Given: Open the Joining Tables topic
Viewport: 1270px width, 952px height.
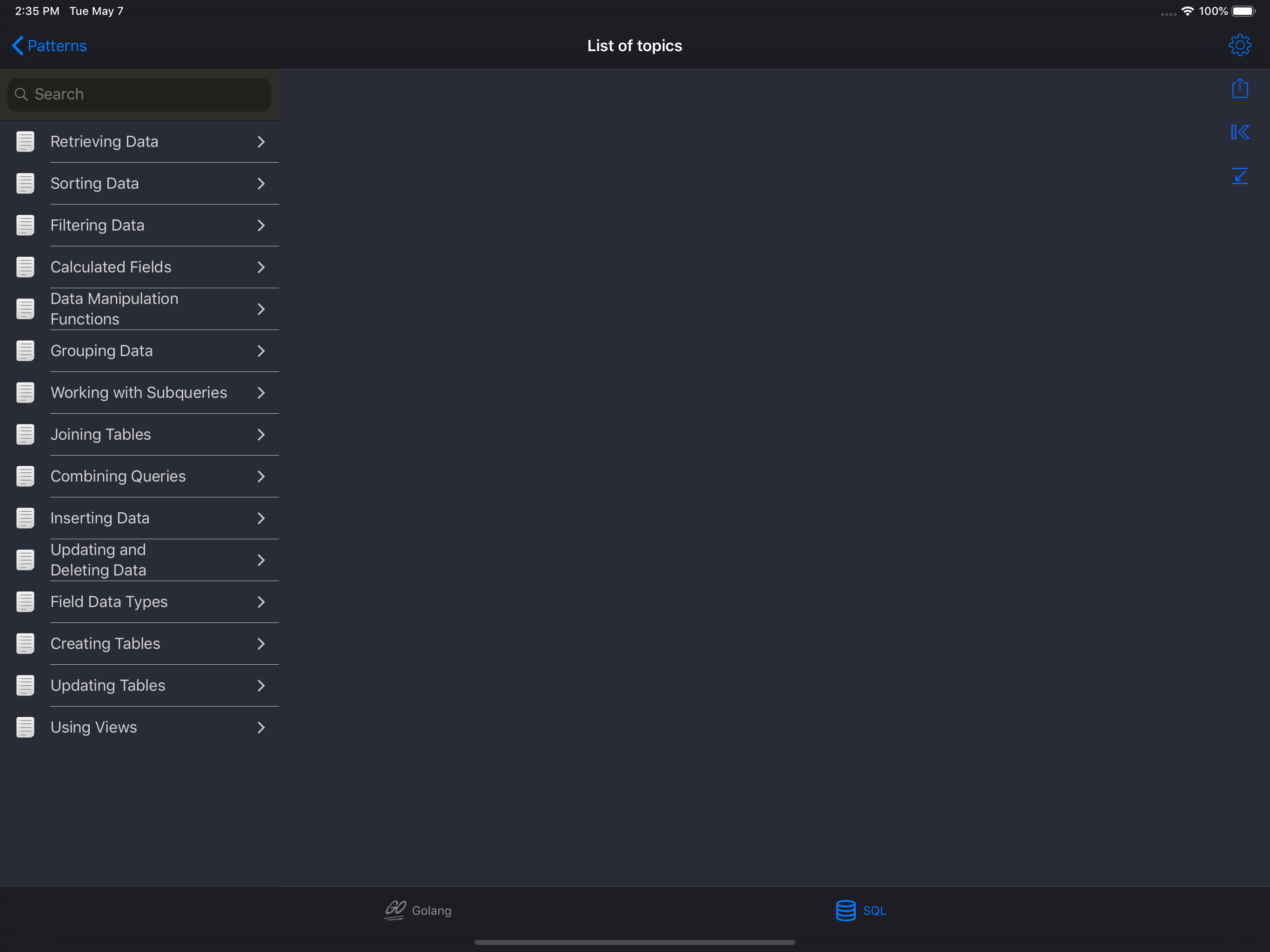Looking at the screenshot, I should coord(101,435).
